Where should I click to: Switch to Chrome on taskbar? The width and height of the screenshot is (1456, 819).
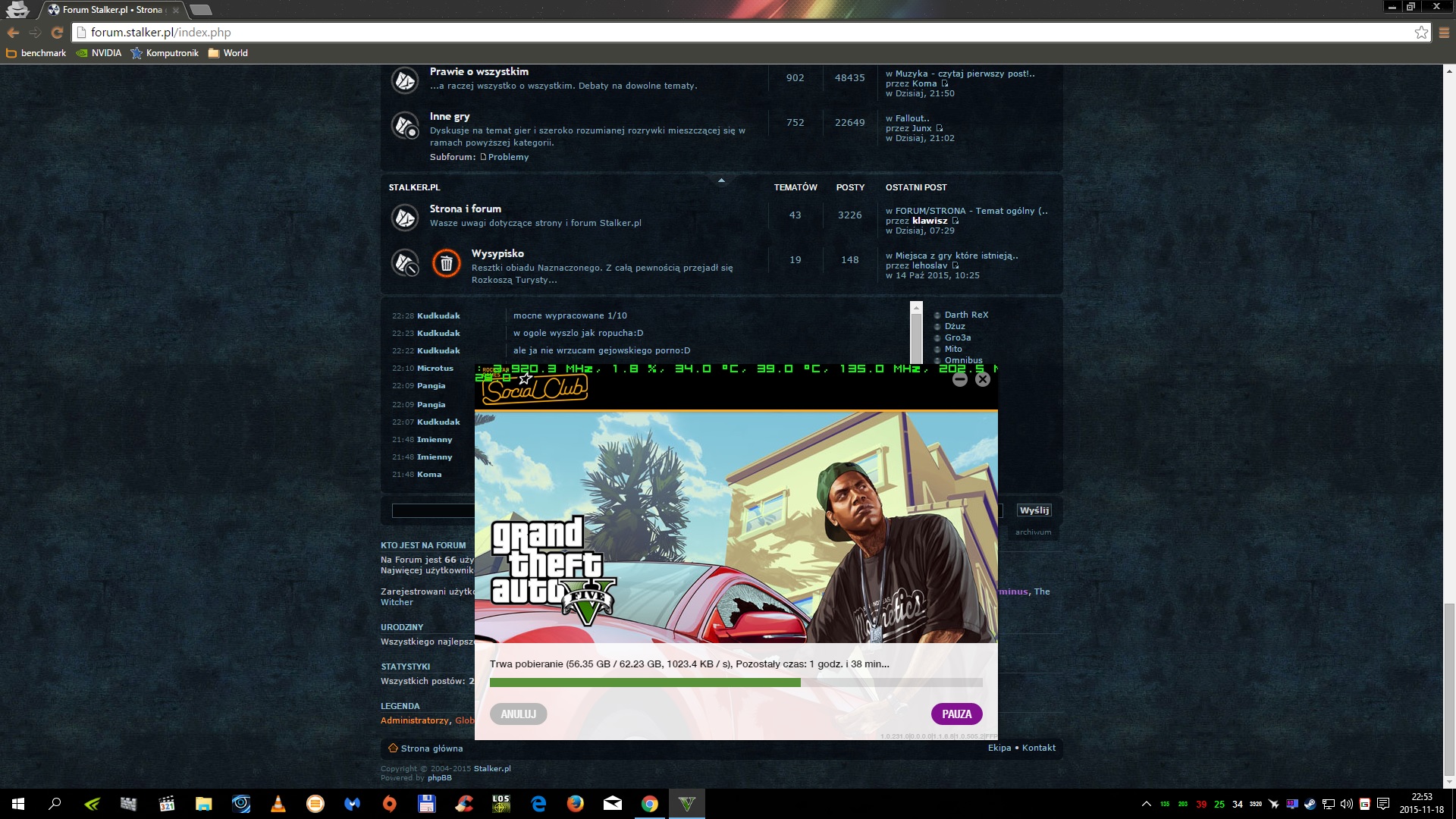(x=650, y=804)
